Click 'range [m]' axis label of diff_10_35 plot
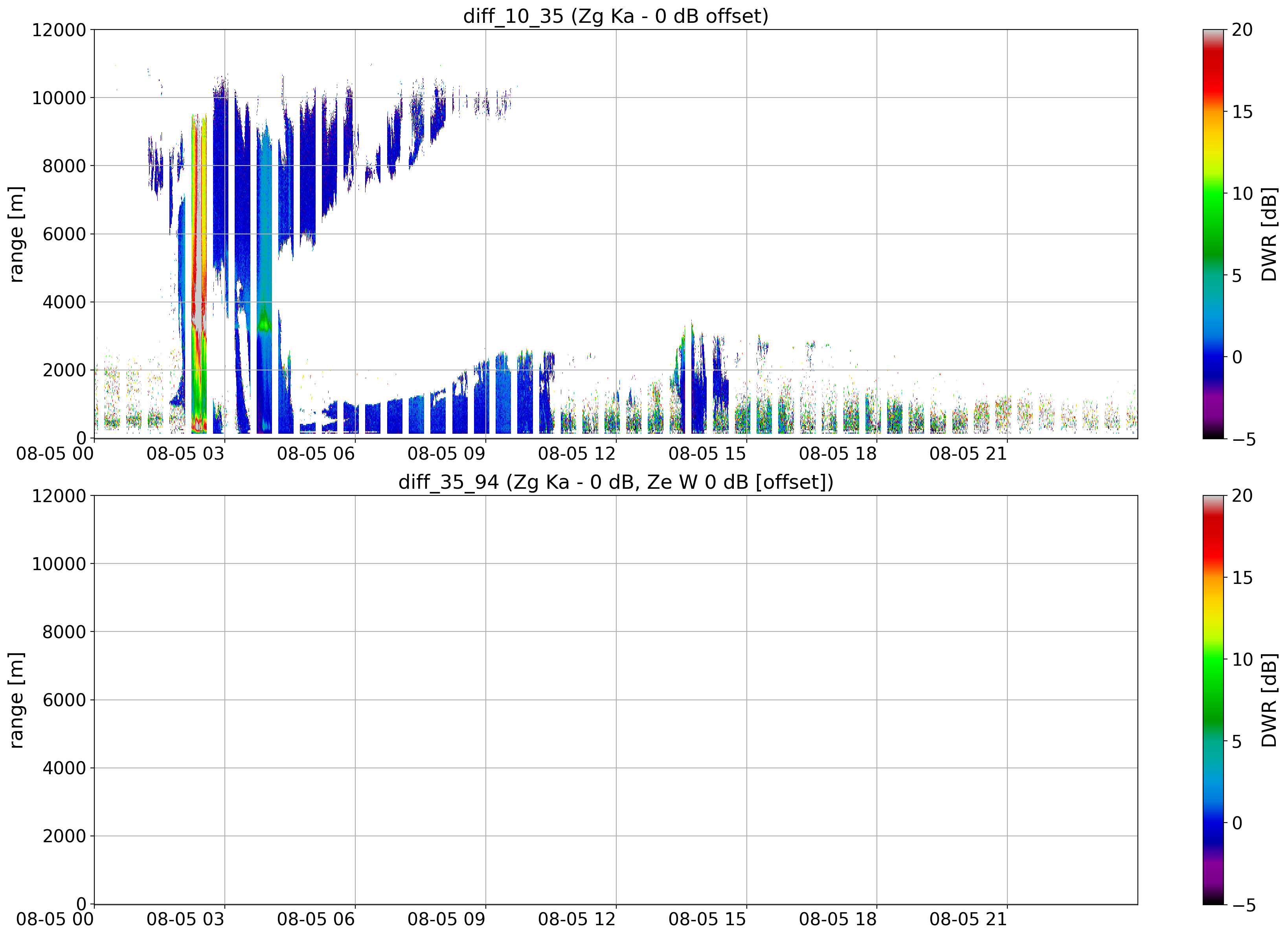Image resolution: width=1288 pixels, height=937 pixels. click(x=17, y=234)
